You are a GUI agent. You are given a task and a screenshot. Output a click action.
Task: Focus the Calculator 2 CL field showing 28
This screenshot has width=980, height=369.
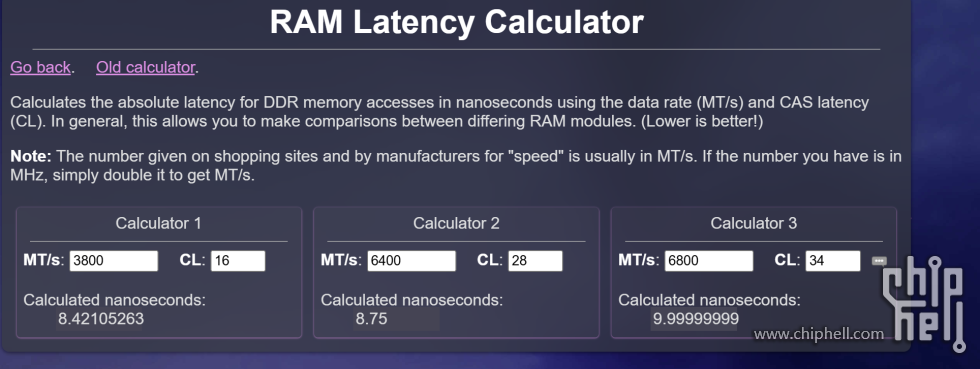(536, 261)
